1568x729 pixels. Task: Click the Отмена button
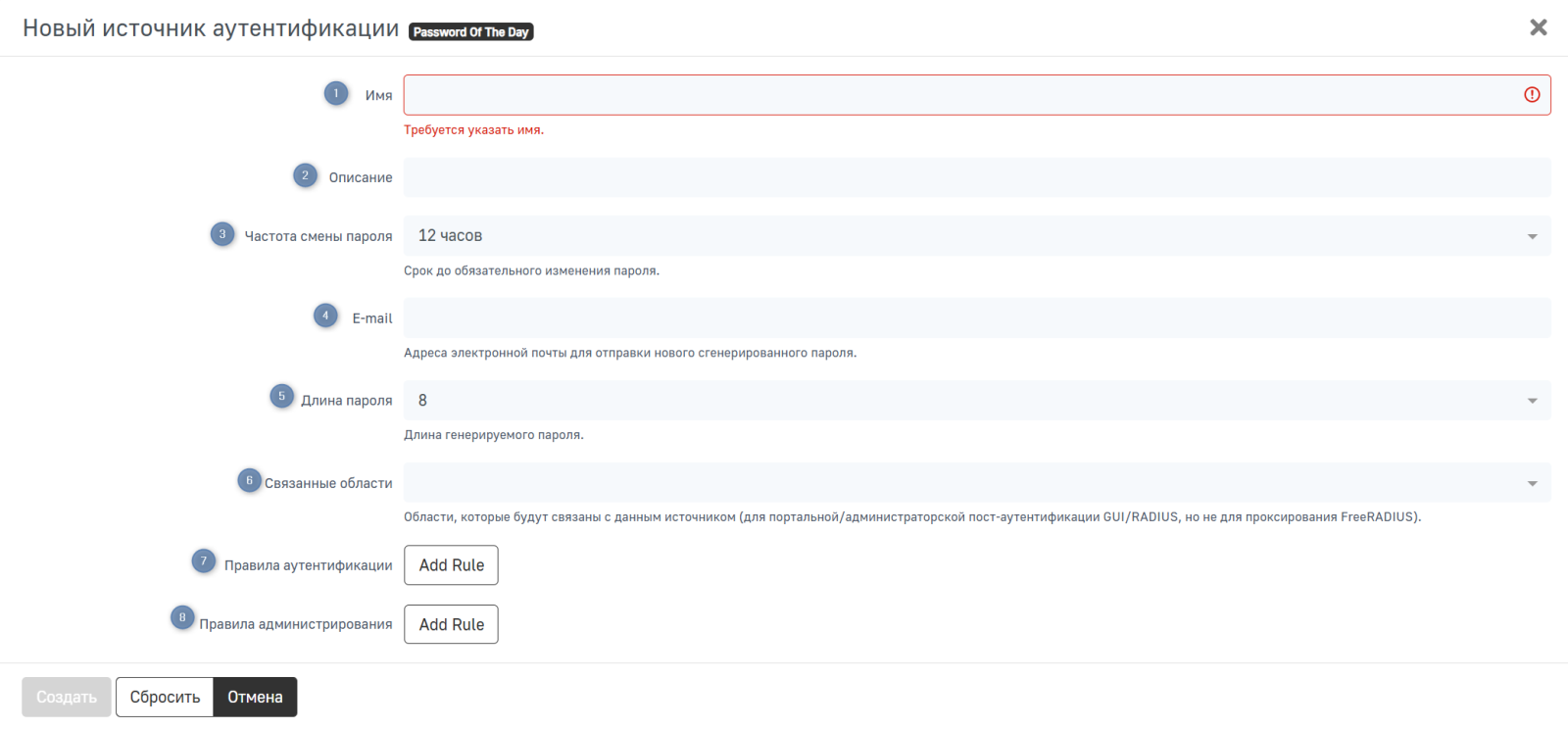coord(255,698)
